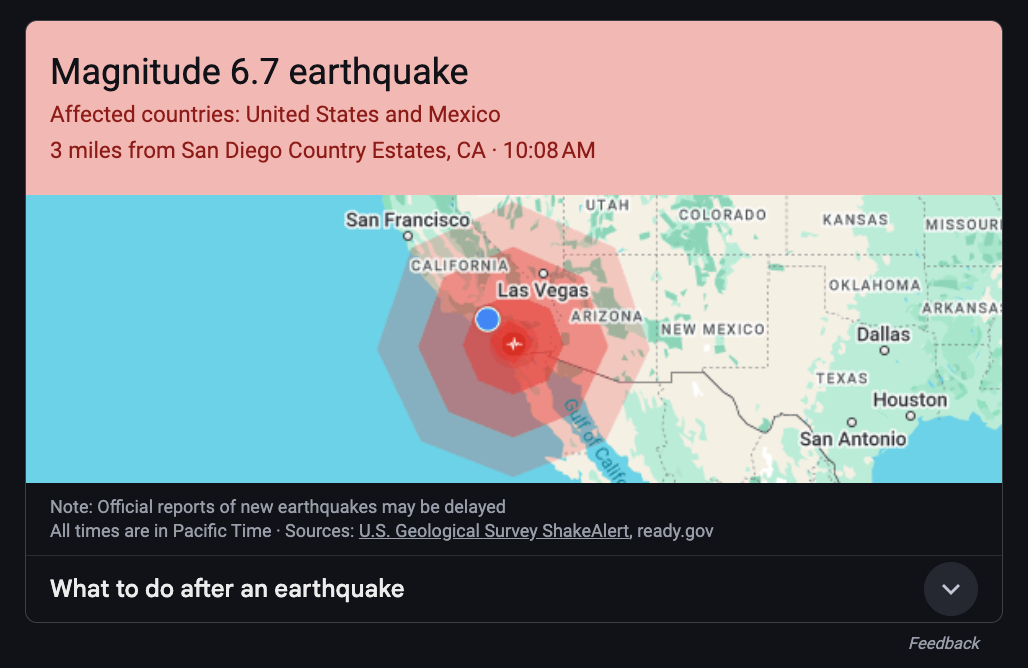Click the Houston city marker dot

[x=909, y=416]
